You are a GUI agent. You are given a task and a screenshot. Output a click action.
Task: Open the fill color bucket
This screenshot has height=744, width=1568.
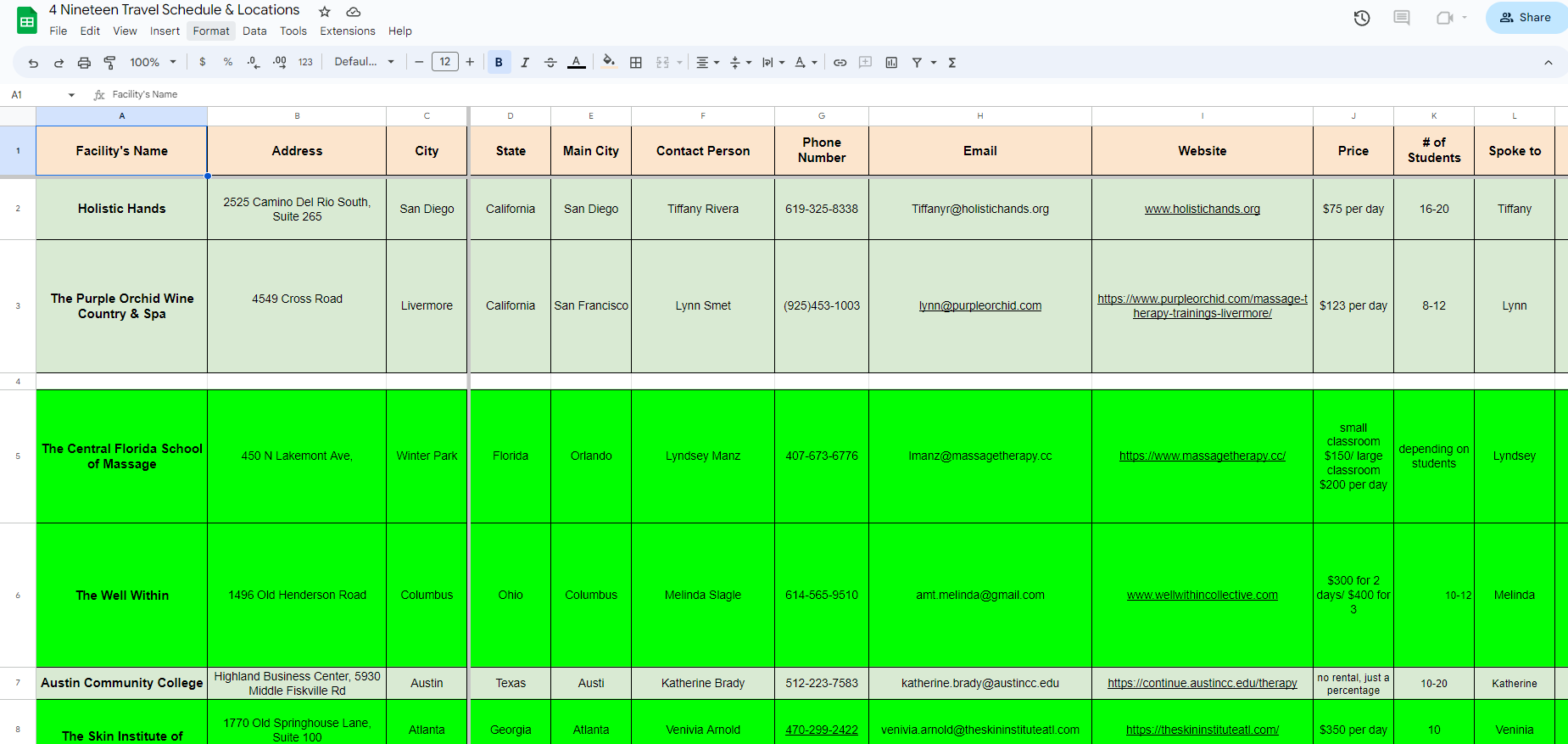point(609,62)
